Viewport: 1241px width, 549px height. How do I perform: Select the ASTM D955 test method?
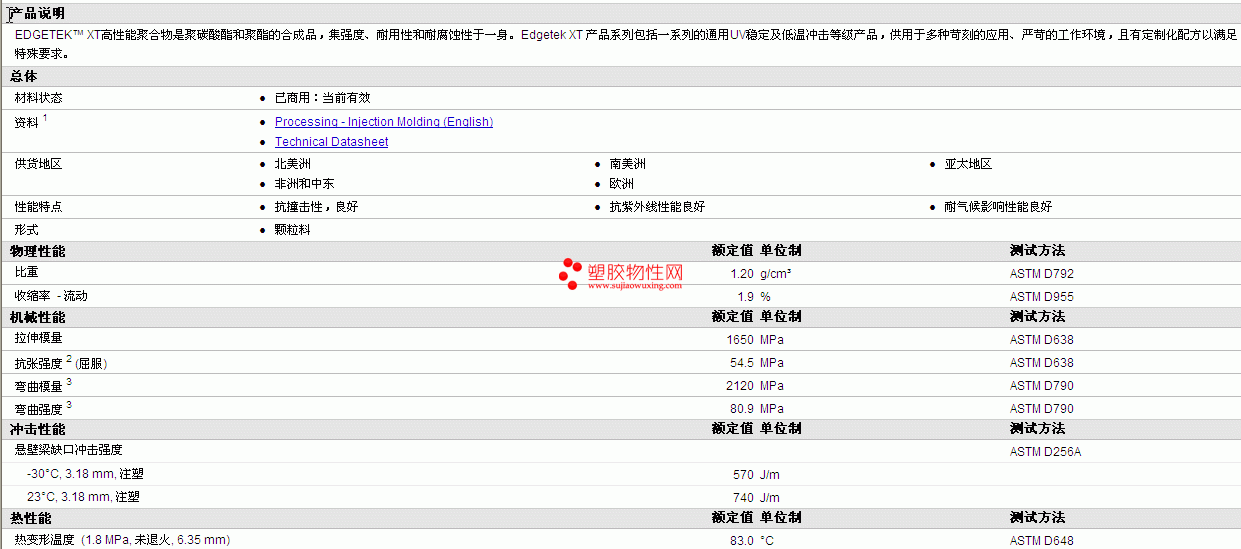pos(1042,297)
